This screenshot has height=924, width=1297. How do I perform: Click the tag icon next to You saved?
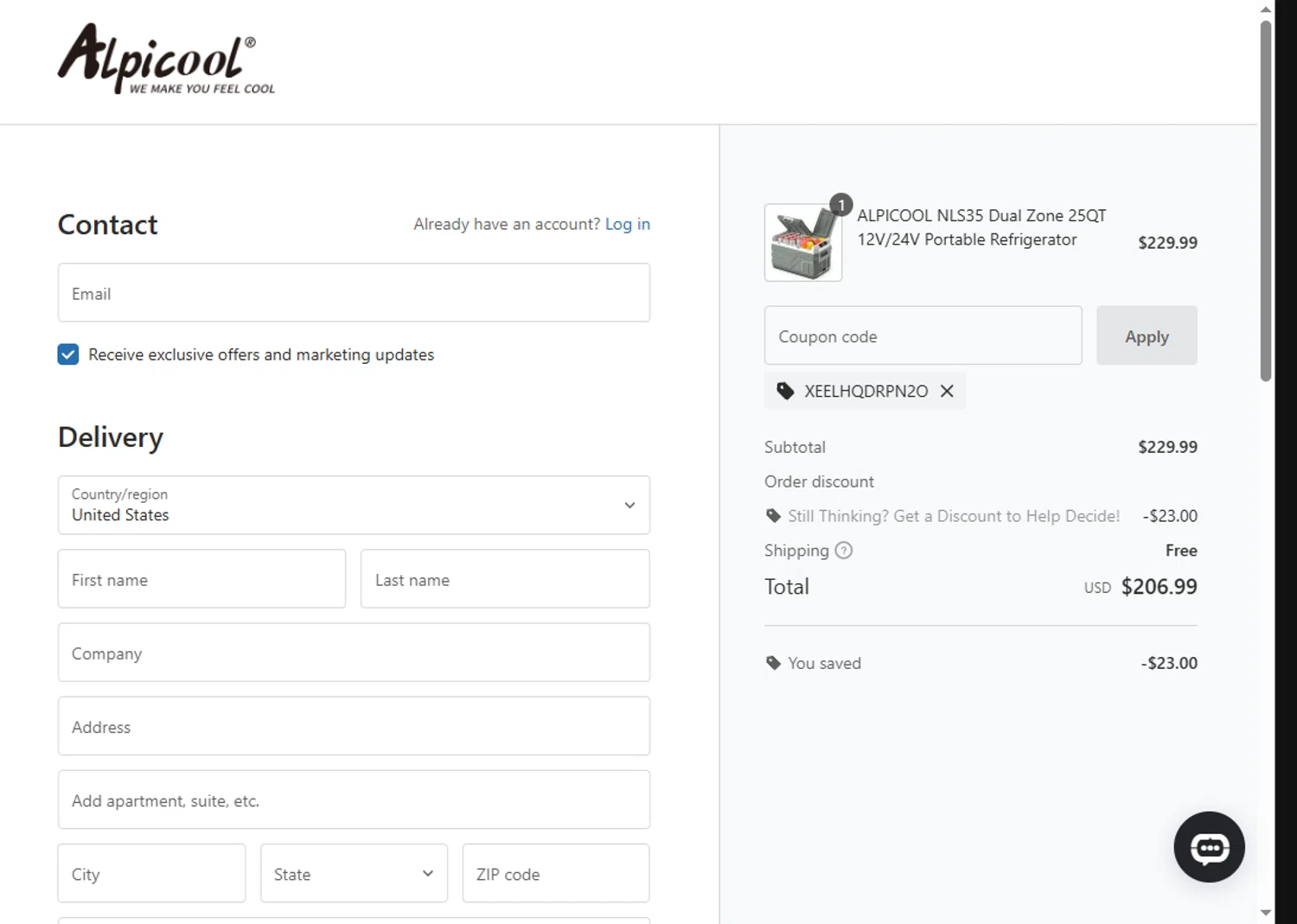(x=773, y=663)
